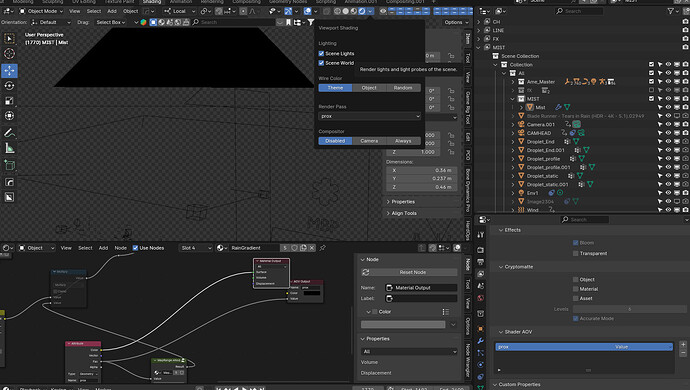This screenshot has width=690, height=390.
Task: Toggle Scene Lights checkbox
Action: (x=321, y=53)
